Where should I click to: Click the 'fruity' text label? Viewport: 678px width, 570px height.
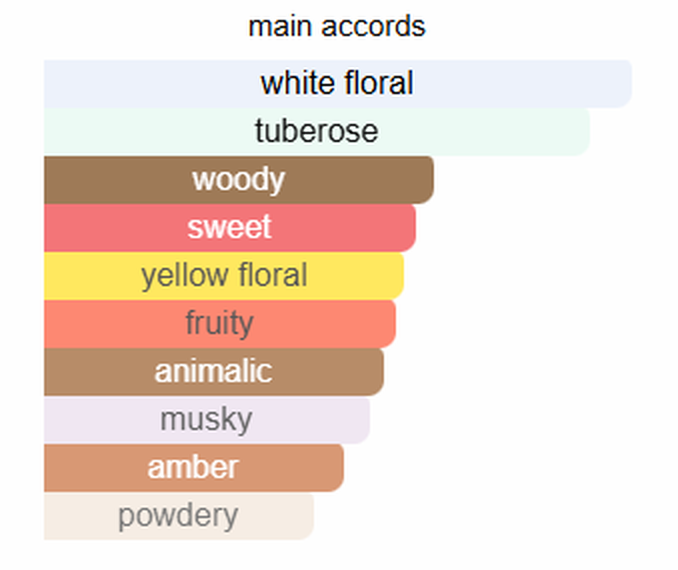[x=220, y=323]
